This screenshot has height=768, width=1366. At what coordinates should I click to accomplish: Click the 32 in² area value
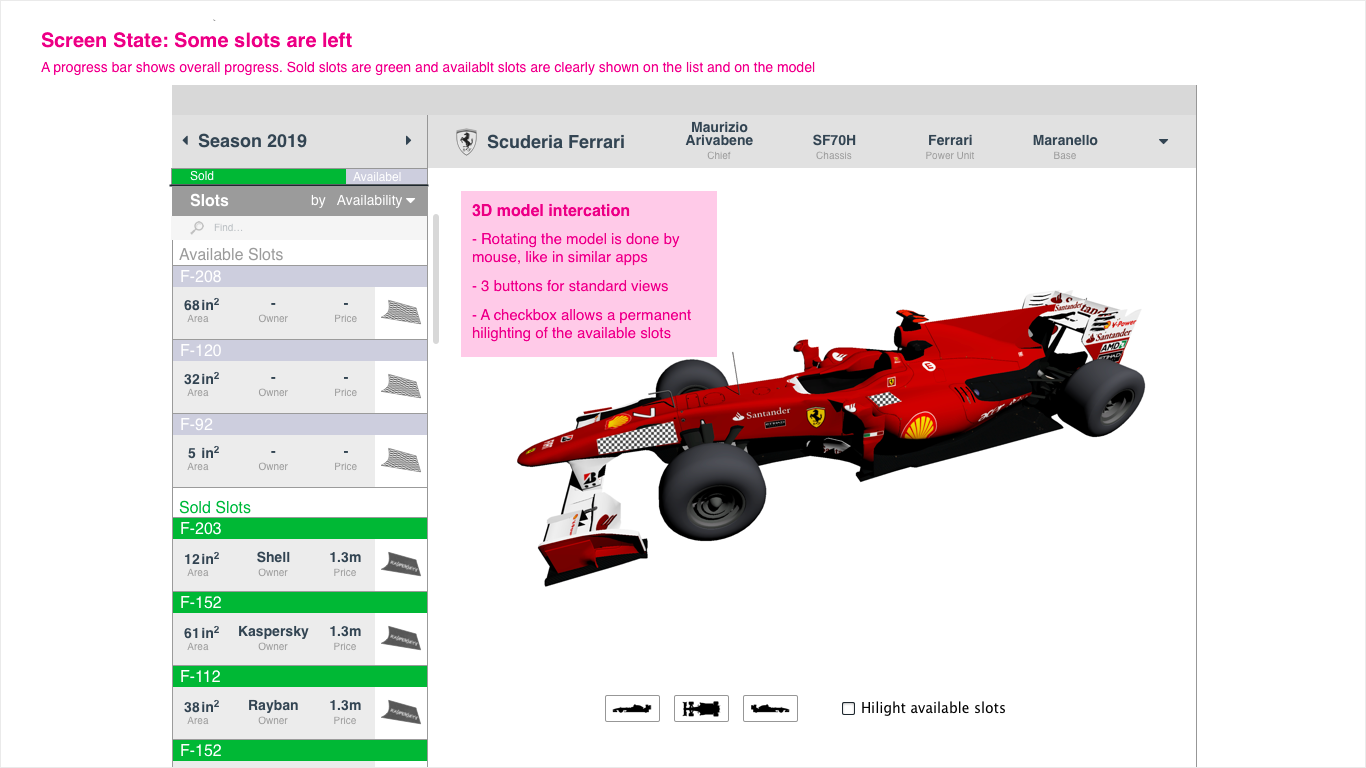[x=202, y=379]
